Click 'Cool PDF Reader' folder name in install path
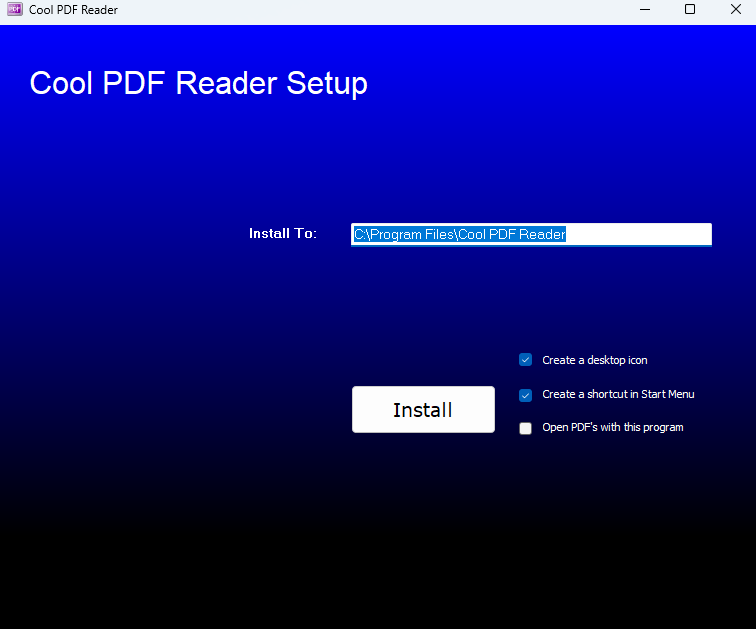This screenshot has height=629, width=756. point(511,234)
